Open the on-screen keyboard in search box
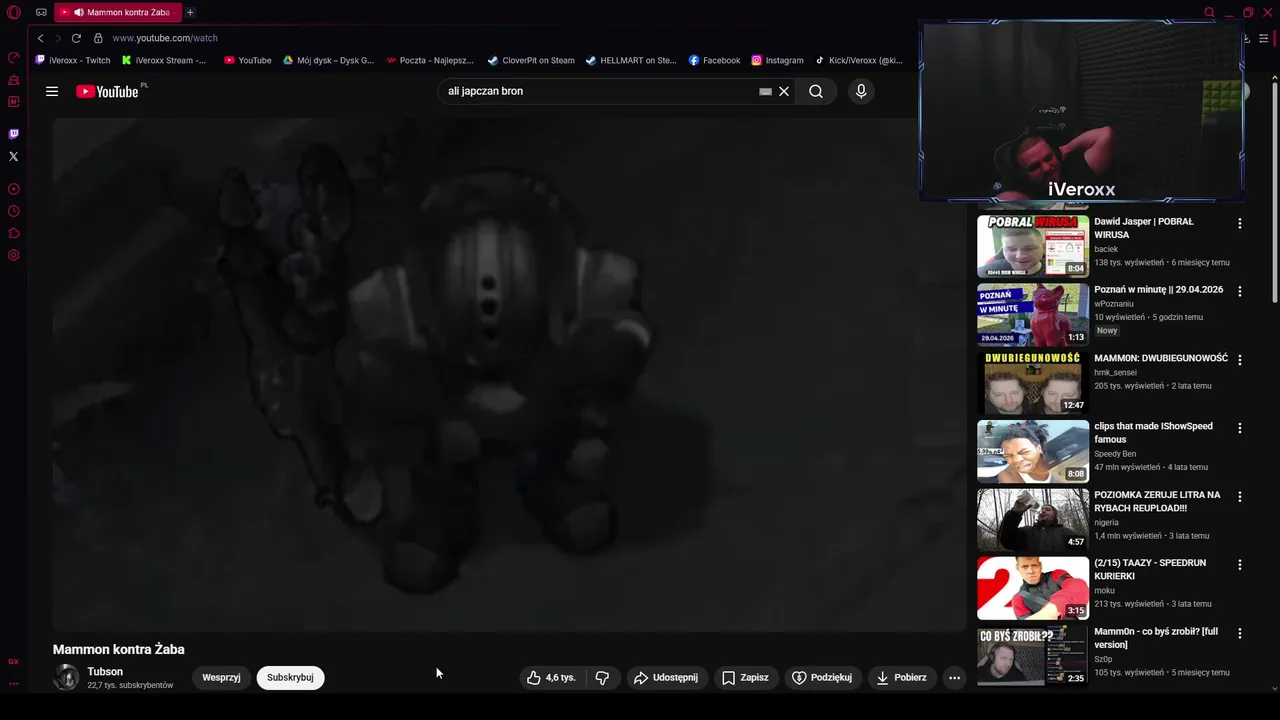The width and height of the screenshot is (1280, 720). 765,91
